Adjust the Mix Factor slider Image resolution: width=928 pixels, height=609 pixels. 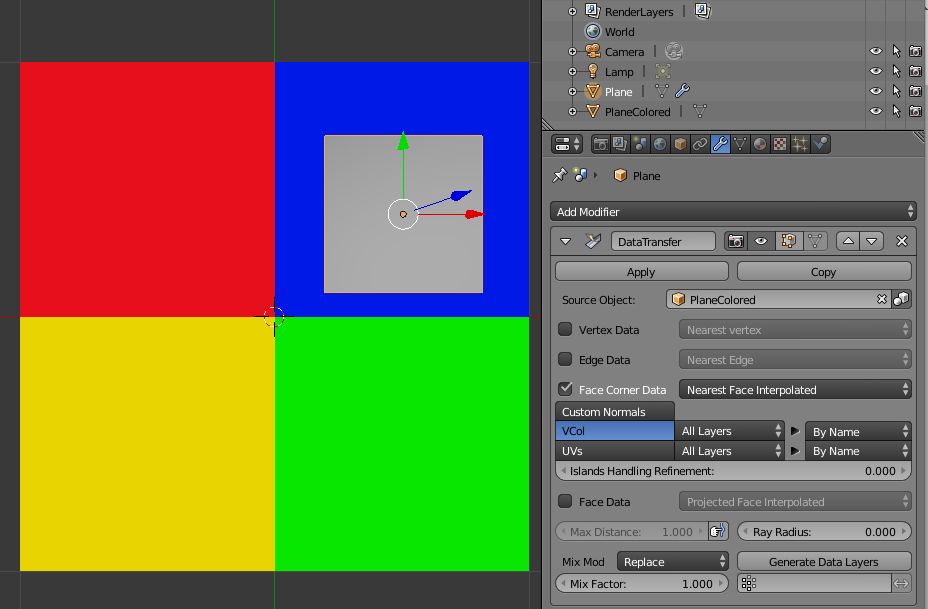642,584
